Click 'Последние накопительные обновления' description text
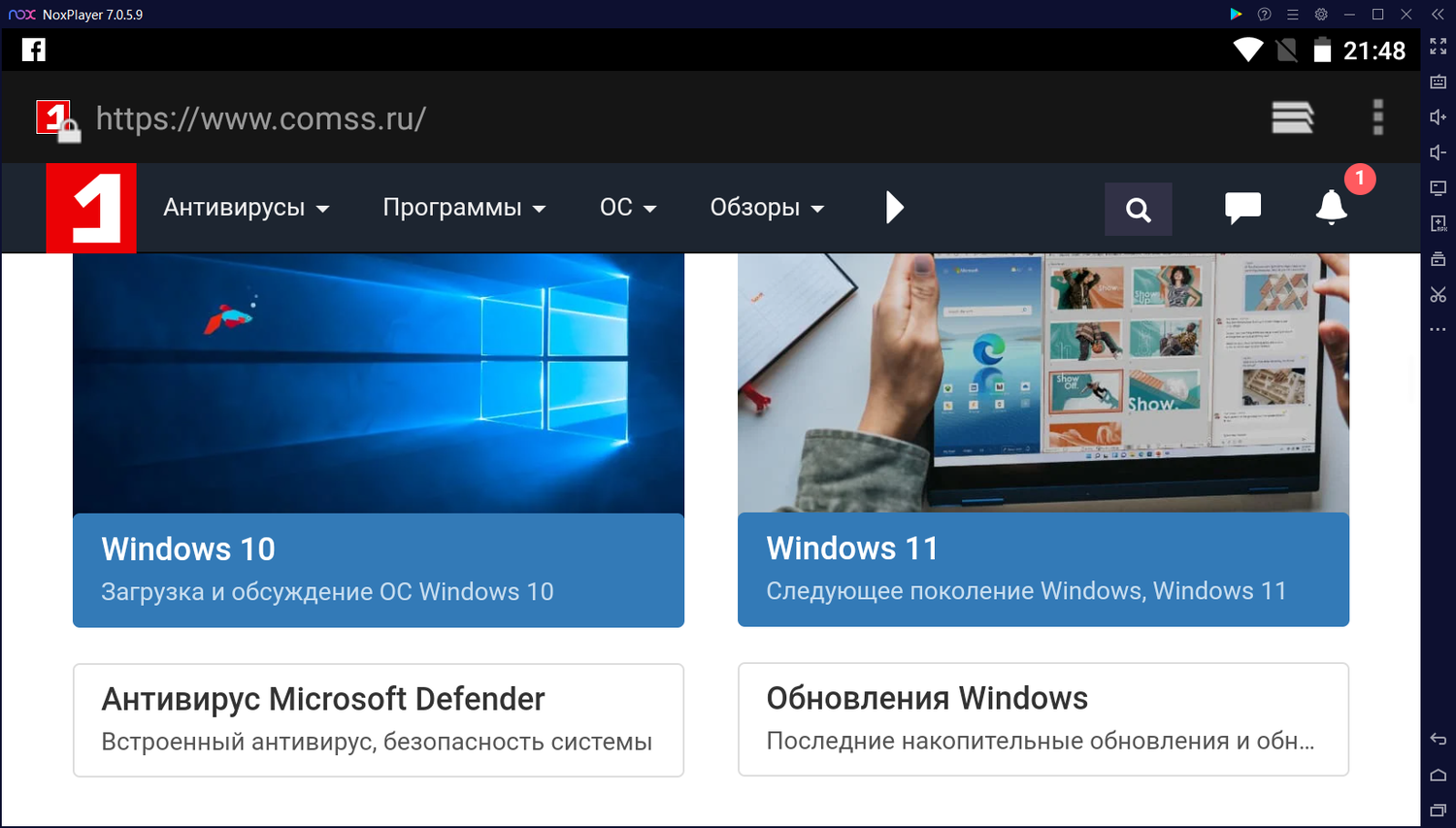The image size is (1456, 828). pos(1041,741)
